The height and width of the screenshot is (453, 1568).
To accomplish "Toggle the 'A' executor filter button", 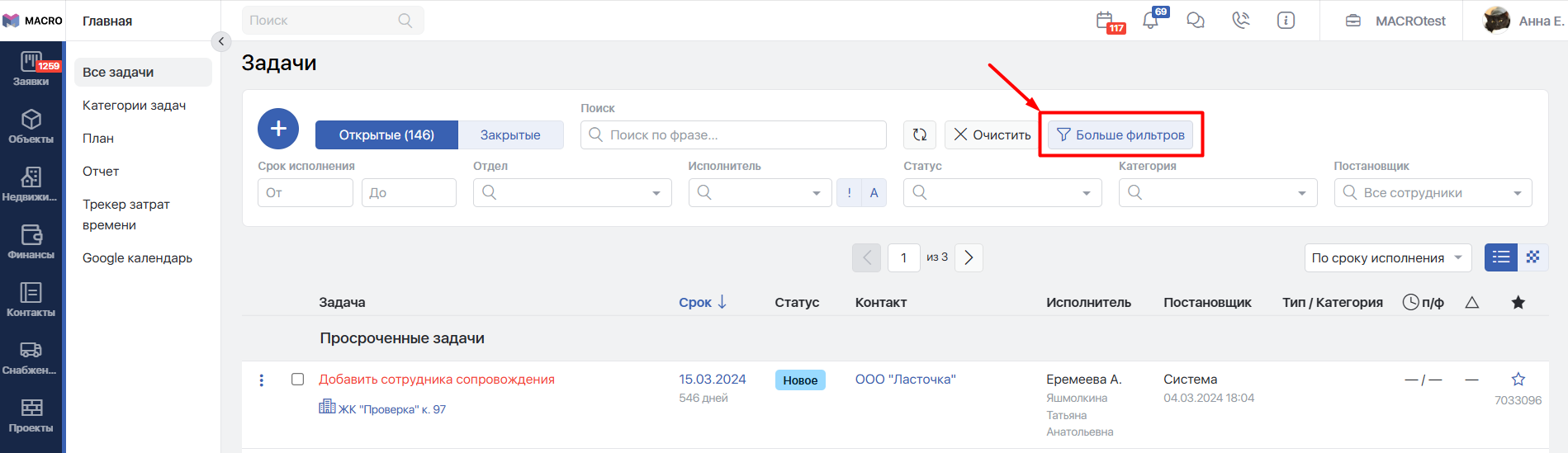I will tap(874, 193).
